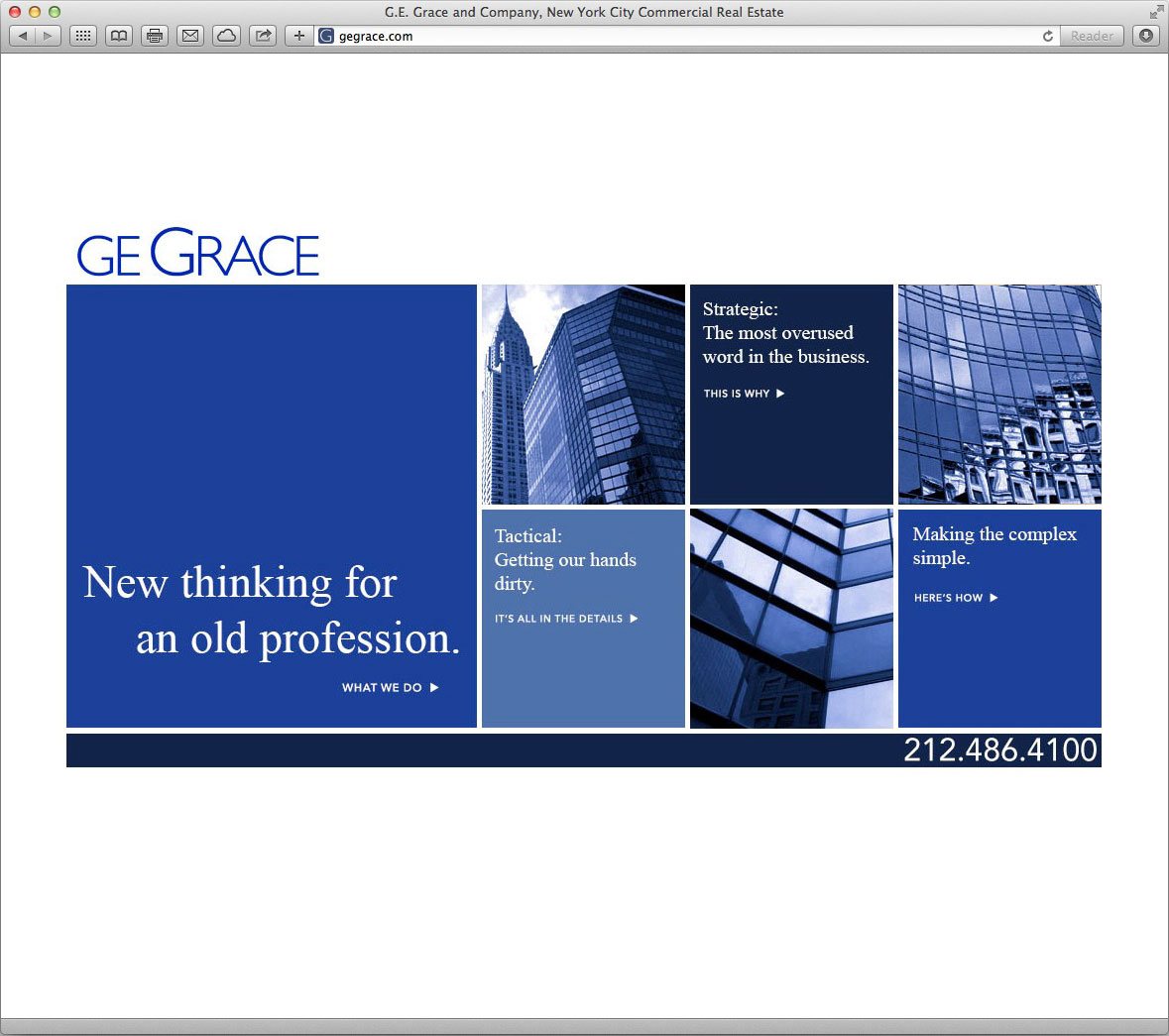The image size is (1169, 1036).
Task: Open the Downloads arrow button
Action: [1146, 36]
